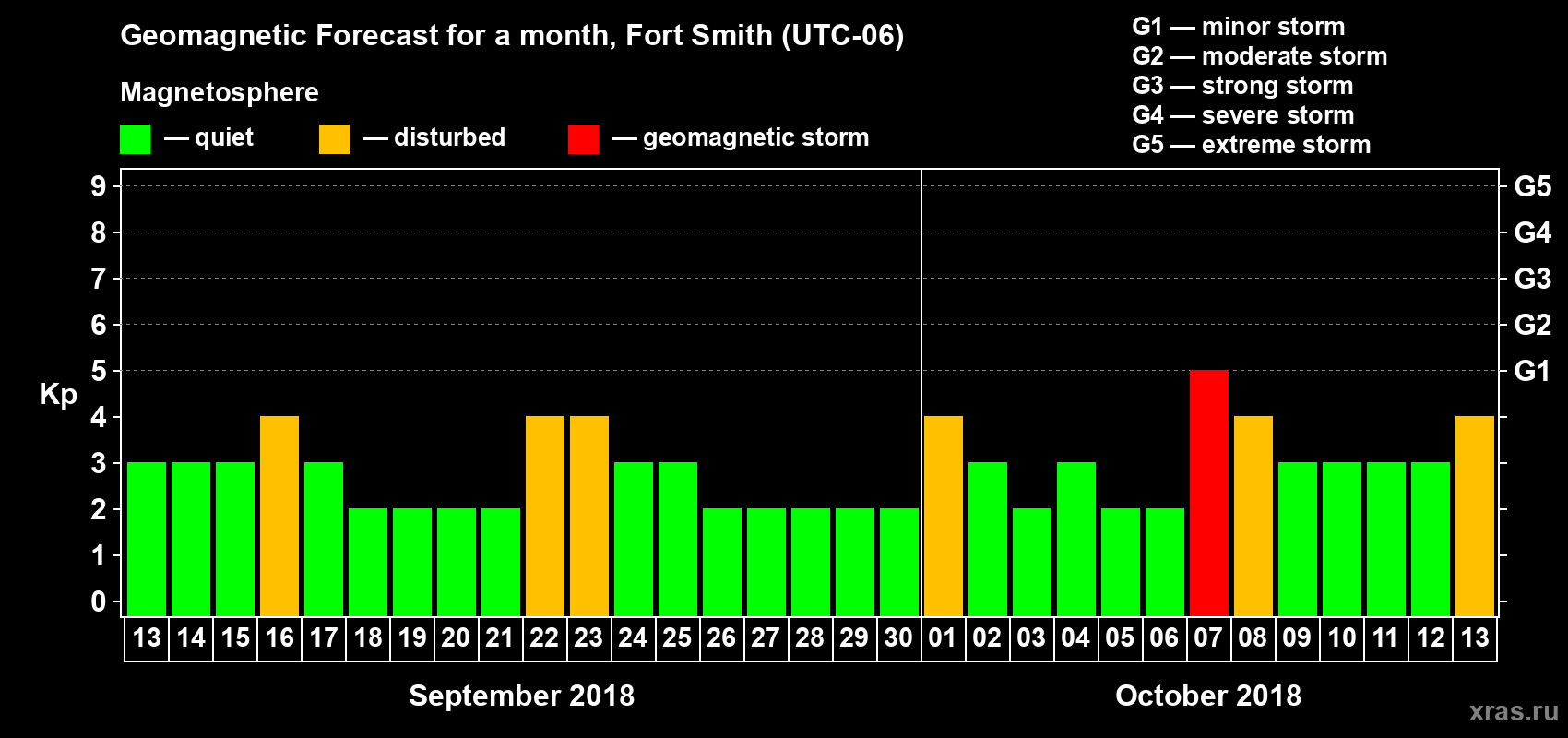1568x738 pixels.
Task: Click the date label 15 in September
Action: [235, 637]
